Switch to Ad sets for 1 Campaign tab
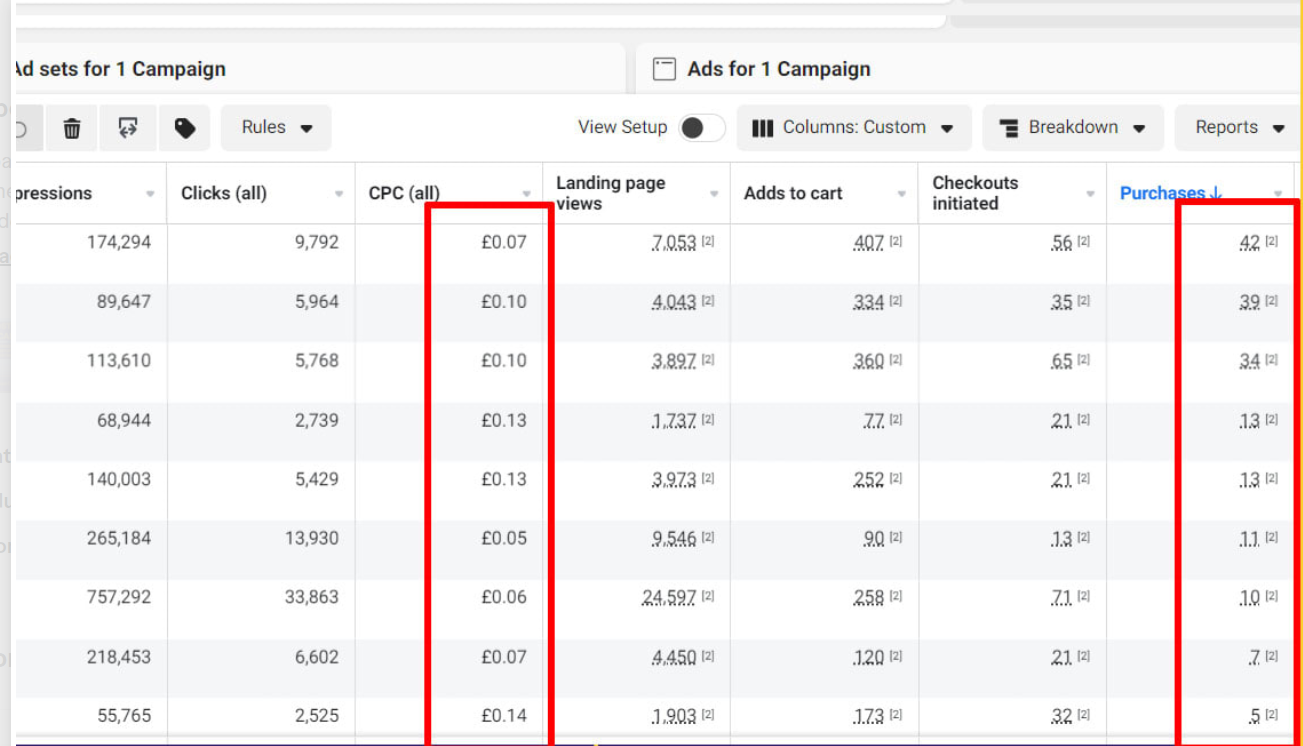The width and height of the screenshot is (1303, 746). pos(118,69)
